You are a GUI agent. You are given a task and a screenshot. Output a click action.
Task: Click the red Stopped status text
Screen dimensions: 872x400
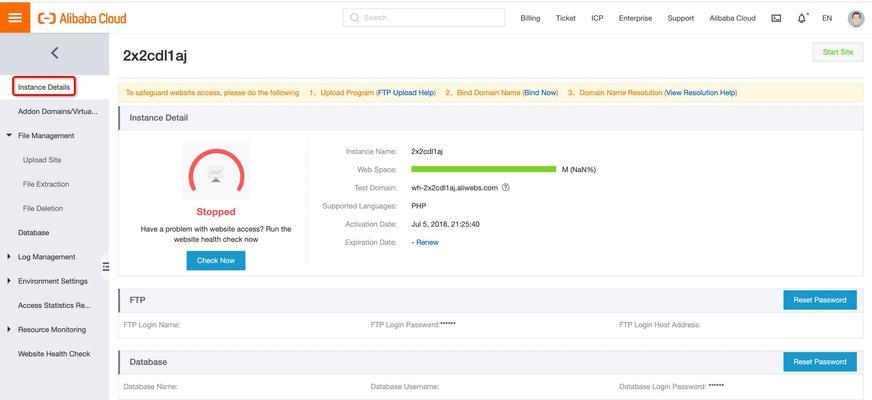(x=216, y=212)
